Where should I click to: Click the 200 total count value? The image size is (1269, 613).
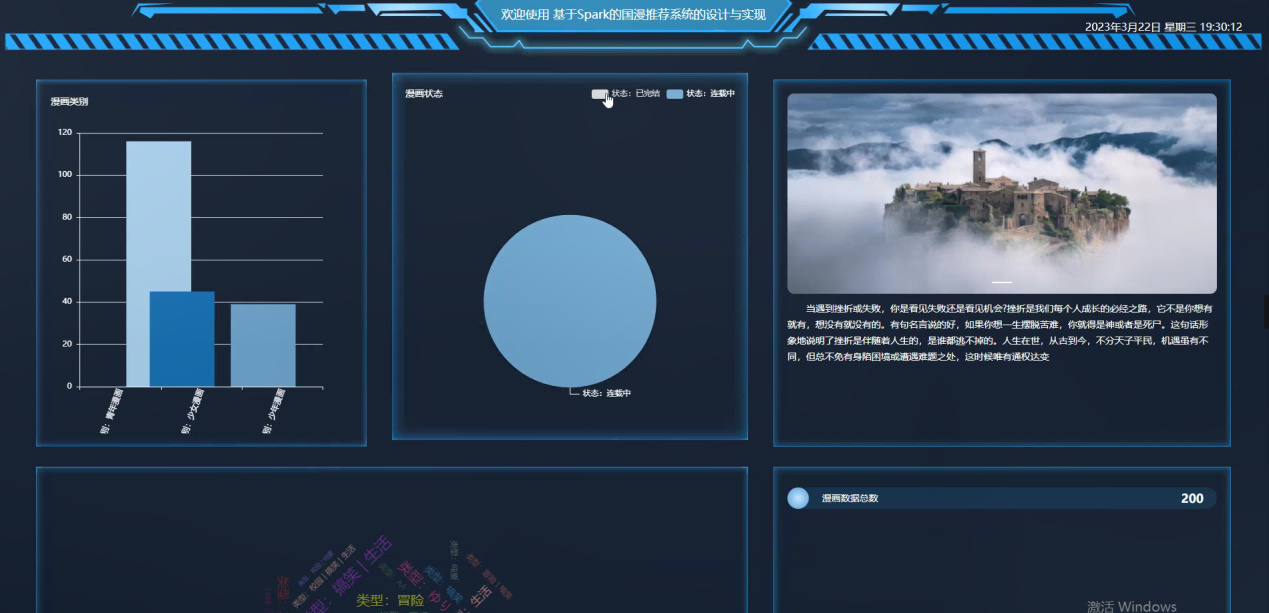pos(1195,497)
